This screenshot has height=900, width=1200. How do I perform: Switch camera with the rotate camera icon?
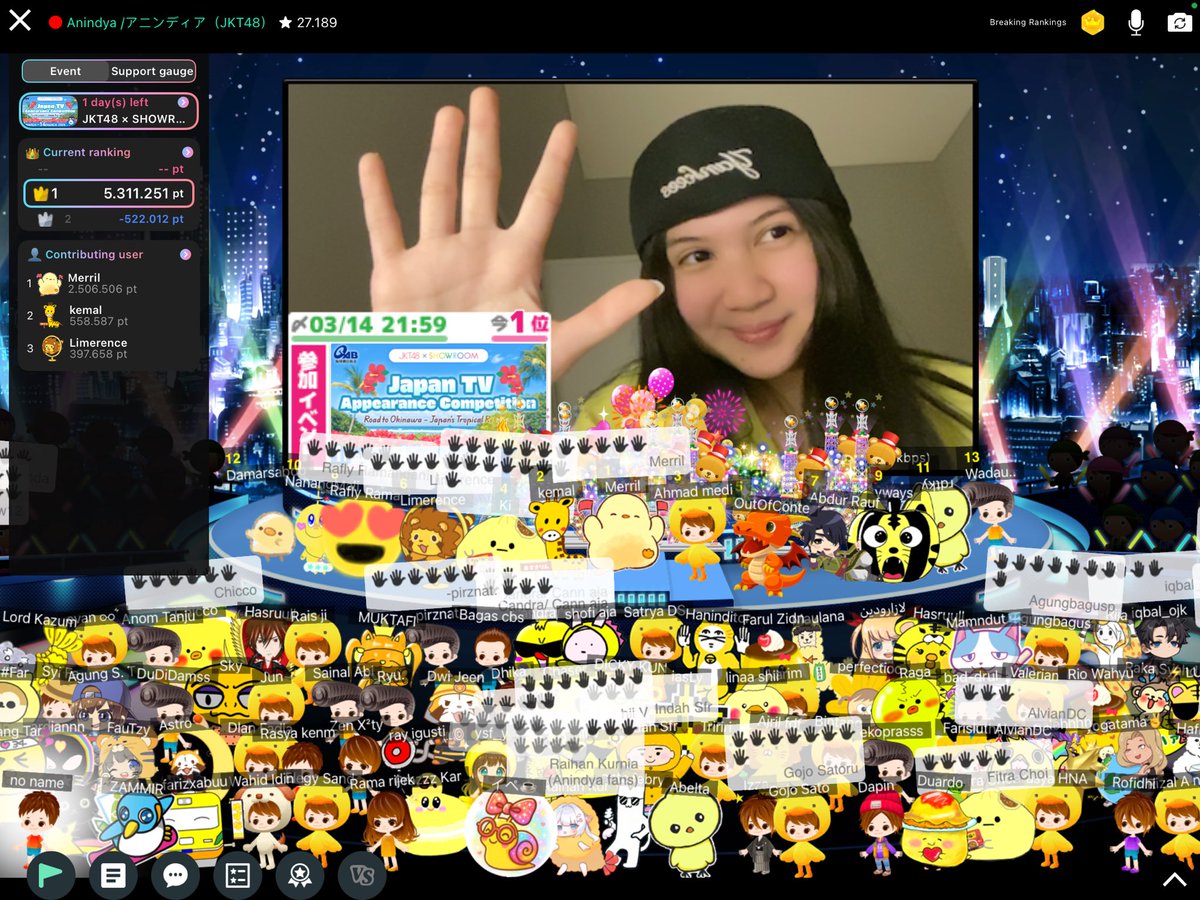[1178, 22]
